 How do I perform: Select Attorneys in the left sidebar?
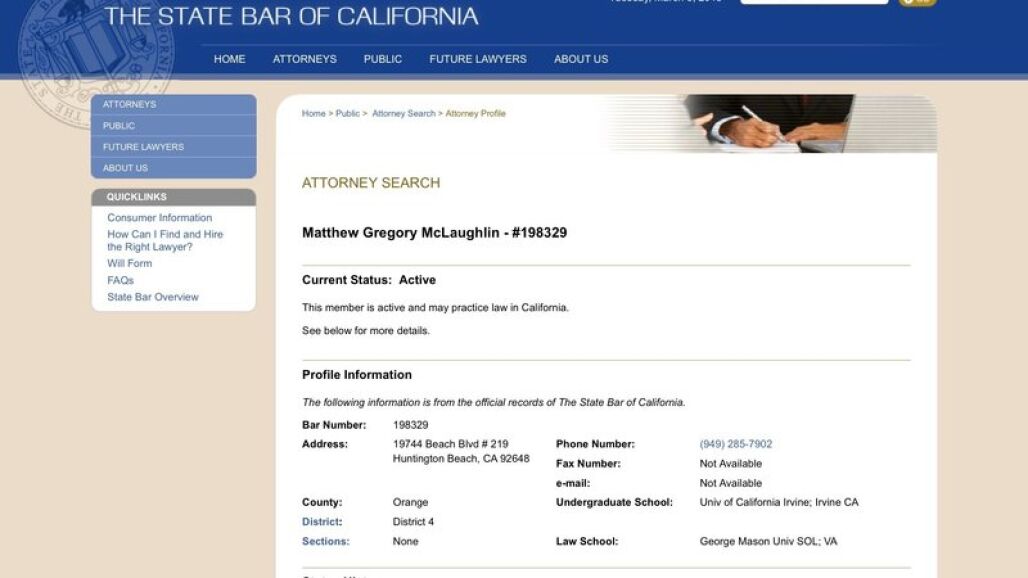point(130,105)
